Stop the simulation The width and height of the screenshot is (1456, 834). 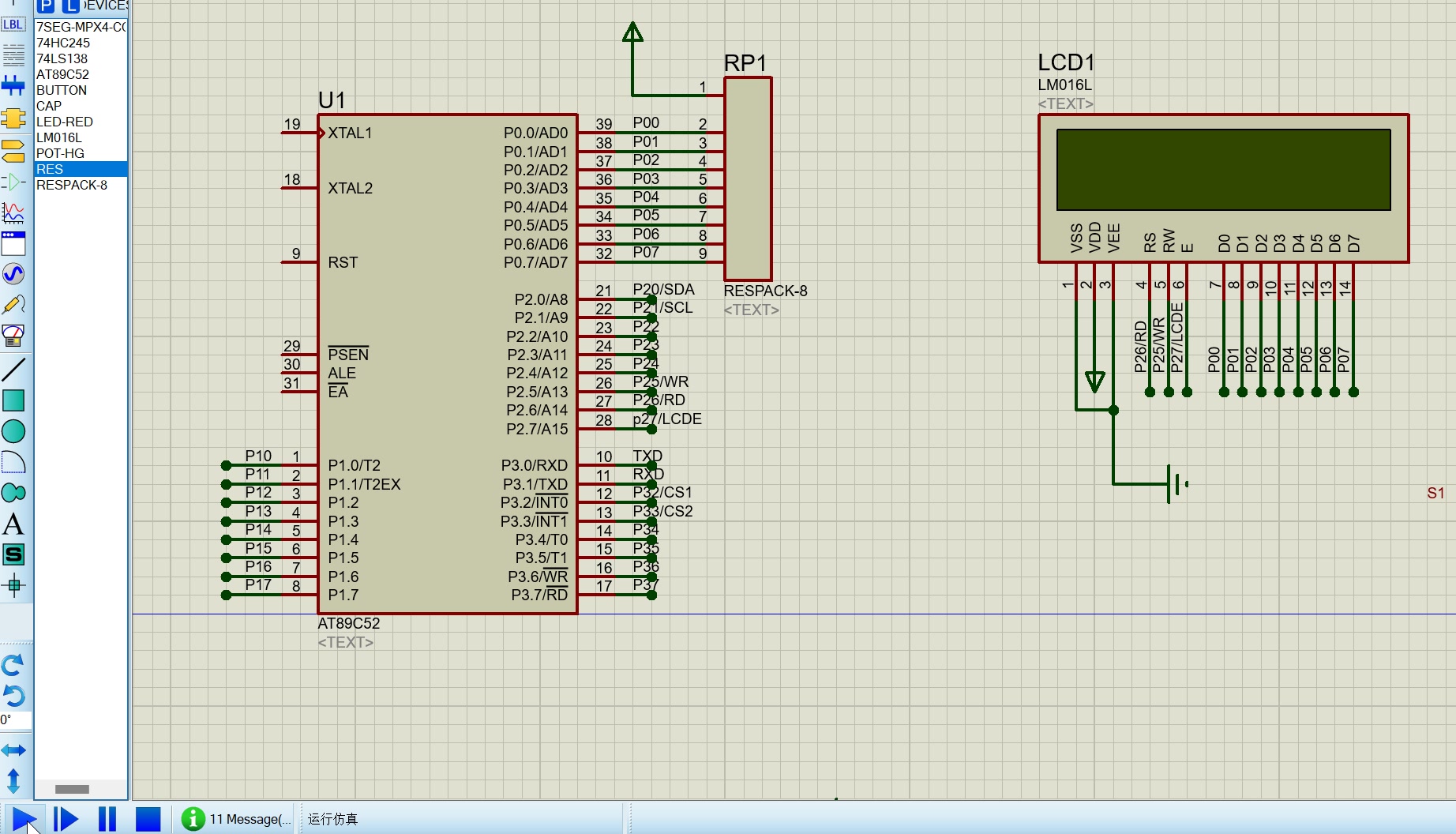(148, 819)
